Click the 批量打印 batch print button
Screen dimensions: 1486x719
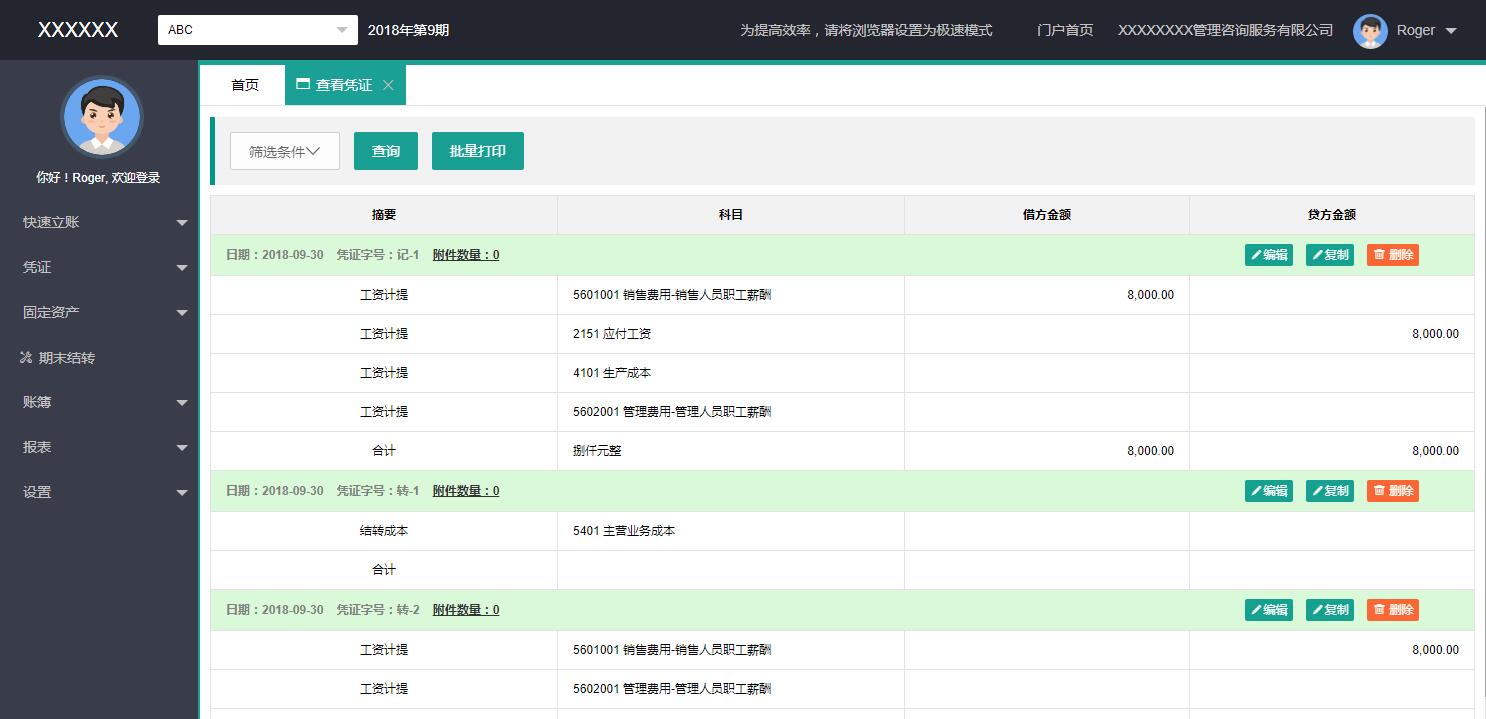coord(477,150)
